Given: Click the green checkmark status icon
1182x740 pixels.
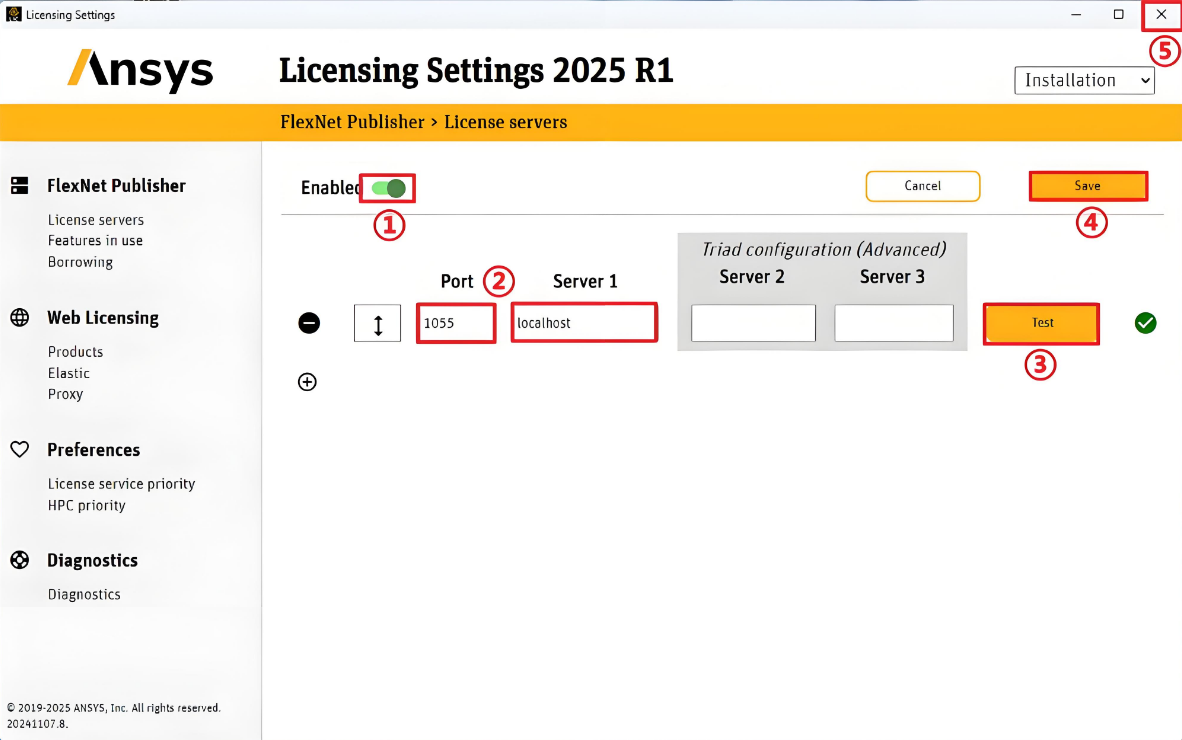Looking at the screenshot, I should tap(1145, 323).
